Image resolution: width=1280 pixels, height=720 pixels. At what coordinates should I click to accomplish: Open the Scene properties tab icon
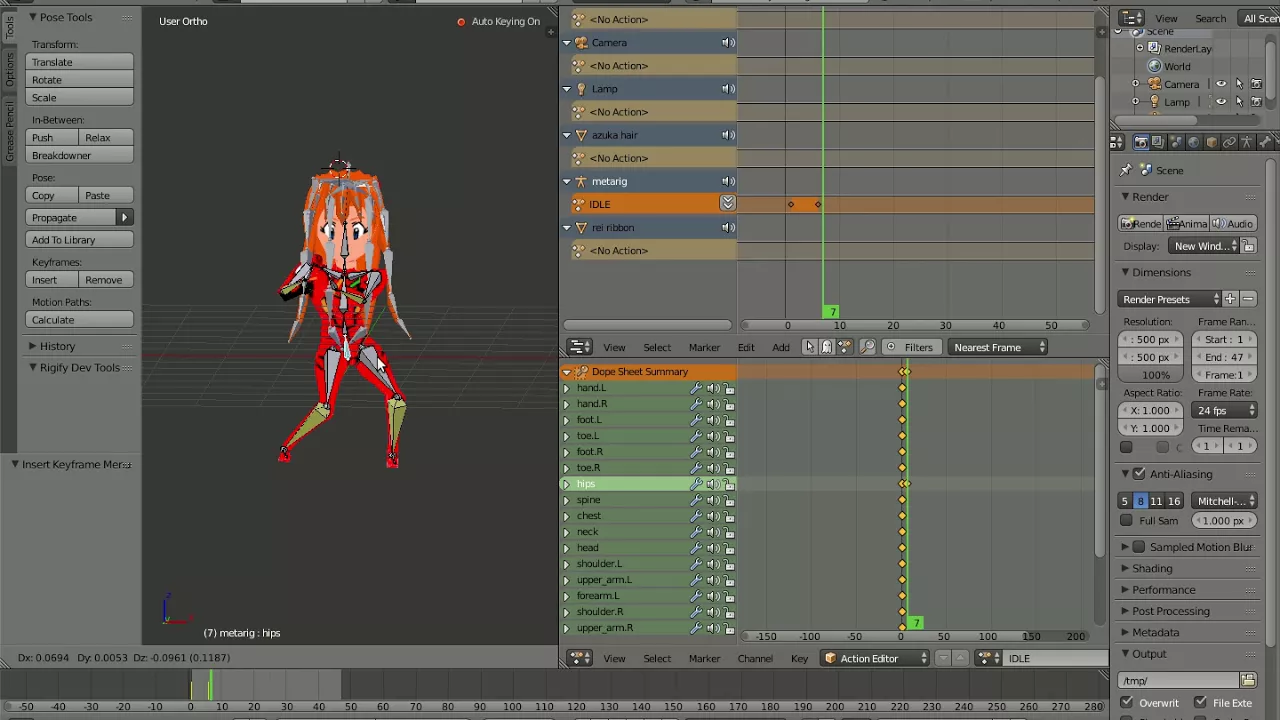(x=1176, y=142)
